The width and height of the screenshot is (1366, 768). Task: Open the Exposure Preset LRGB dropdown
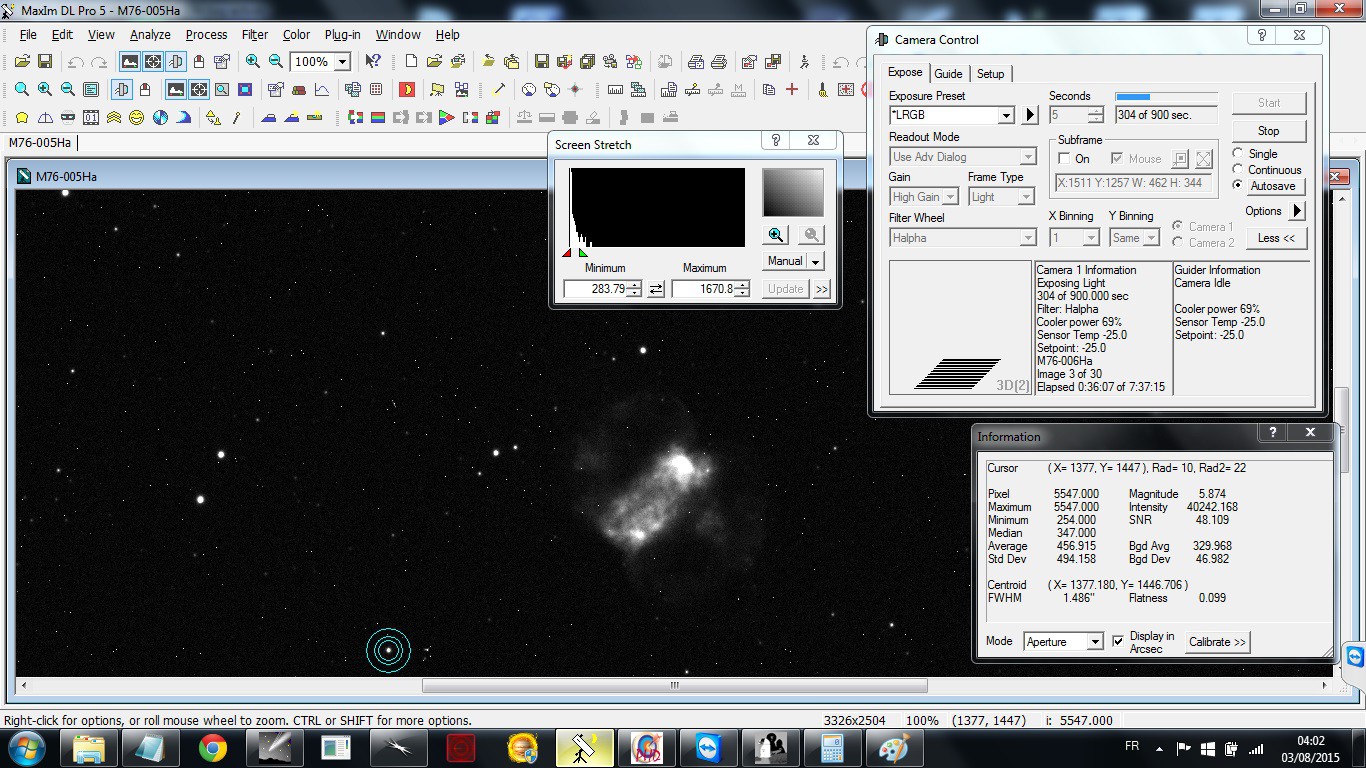pyautogui.click(x=1006, y=115)
